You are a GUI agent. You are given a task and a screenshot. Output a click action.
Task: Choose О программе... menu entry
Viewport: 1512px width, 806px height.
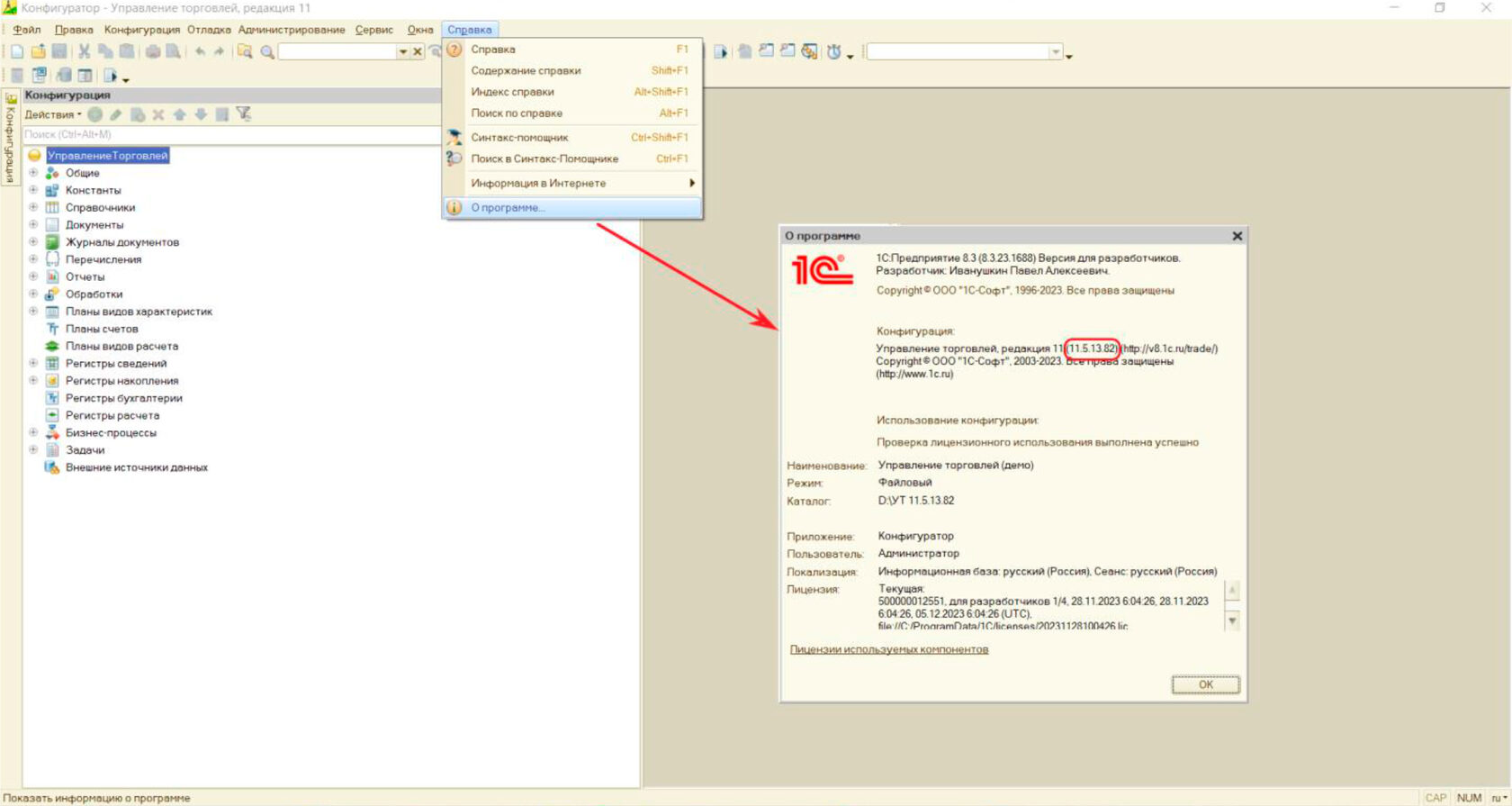[572, 207]
